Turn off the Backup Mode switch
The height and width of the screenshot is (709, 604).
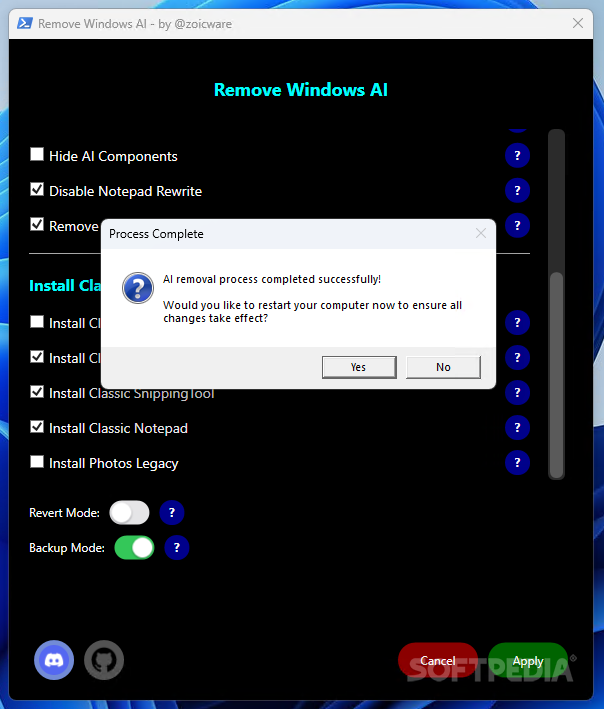(134, 548)
